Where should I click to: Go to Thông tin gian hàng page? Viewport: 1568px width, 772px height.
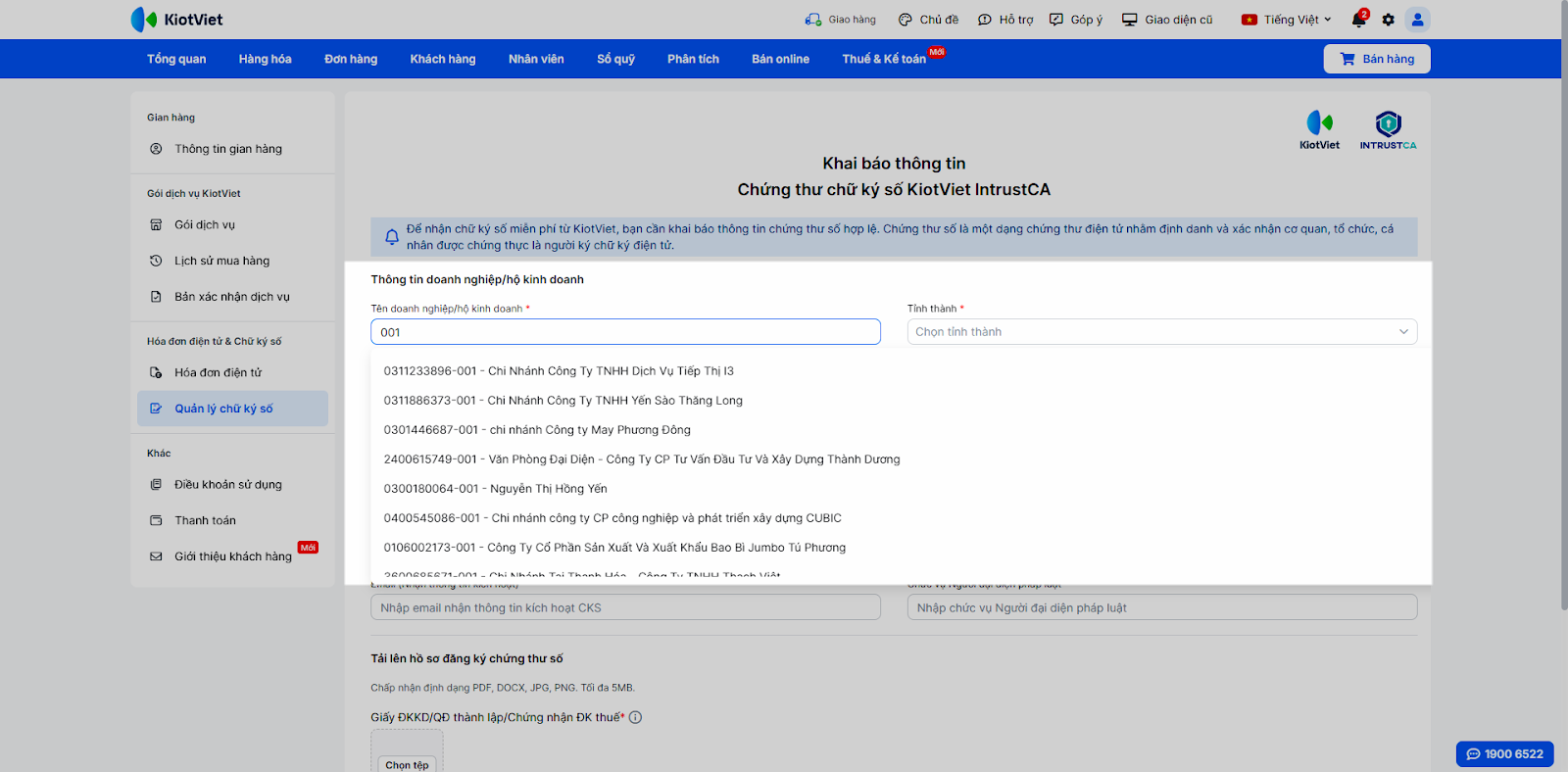point(228,149)
